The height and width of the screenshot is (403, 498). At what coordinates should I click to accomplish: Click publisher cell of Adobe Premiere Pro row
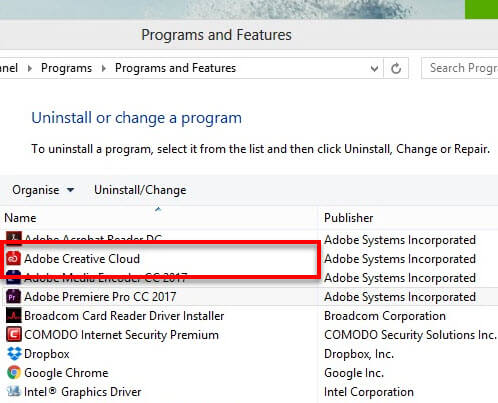400,297
